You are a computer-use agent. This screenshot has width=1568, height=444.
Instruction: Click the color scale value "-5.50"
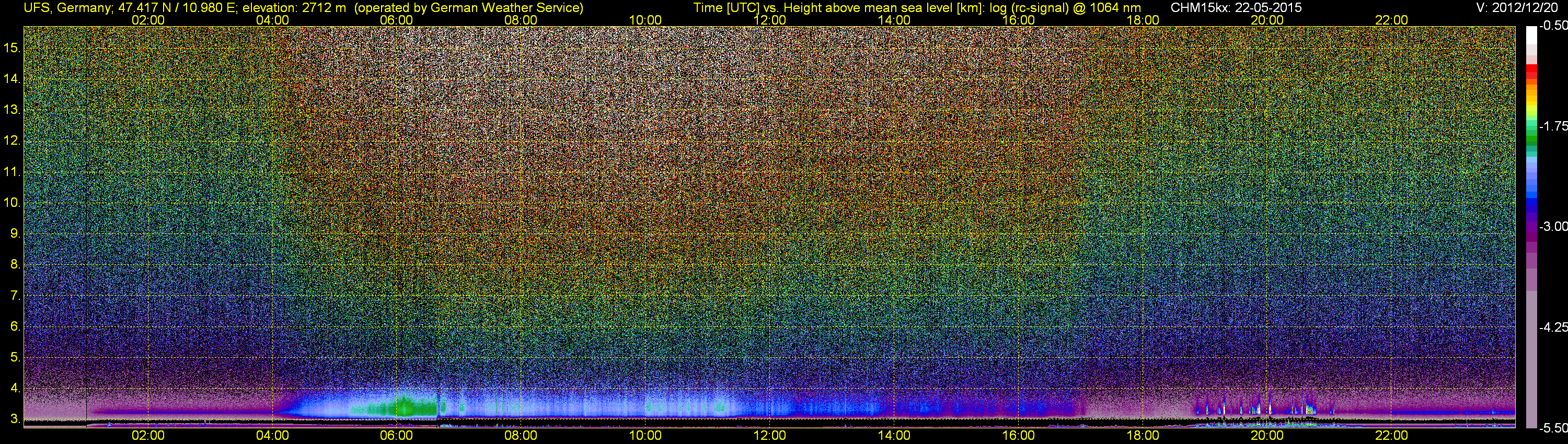[x=1553, y=428]
